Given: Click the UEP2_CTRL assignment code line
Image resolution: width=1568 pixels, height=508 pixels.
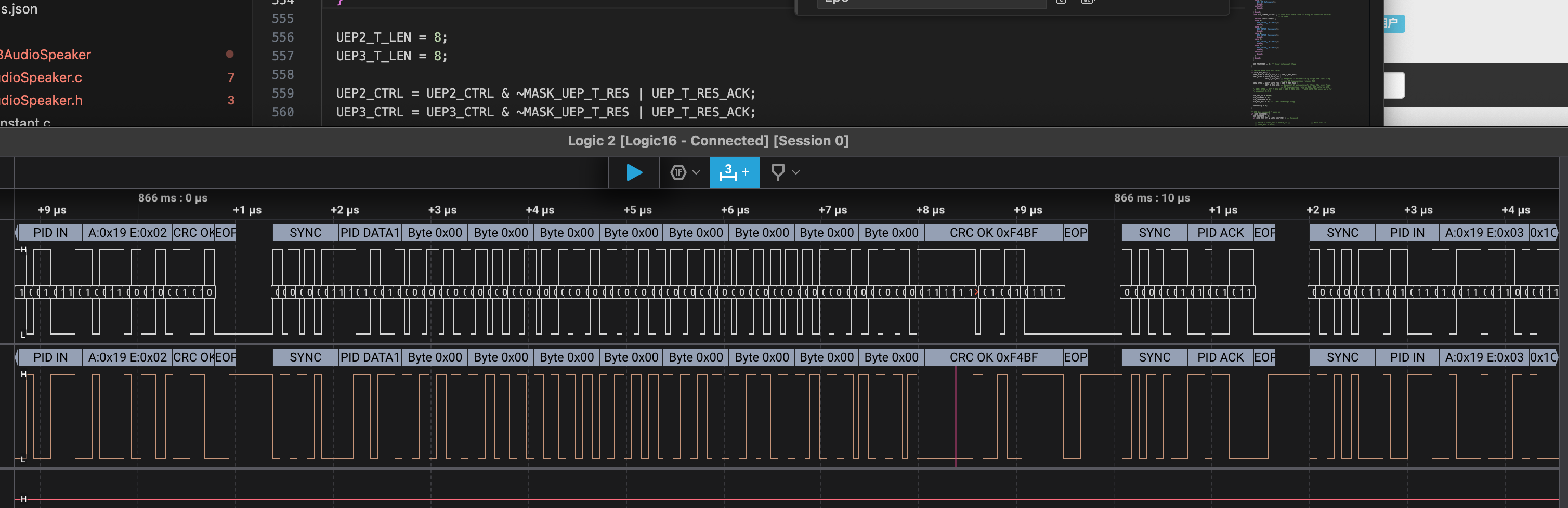Looking at the screenshot, I should pos(545,93).
